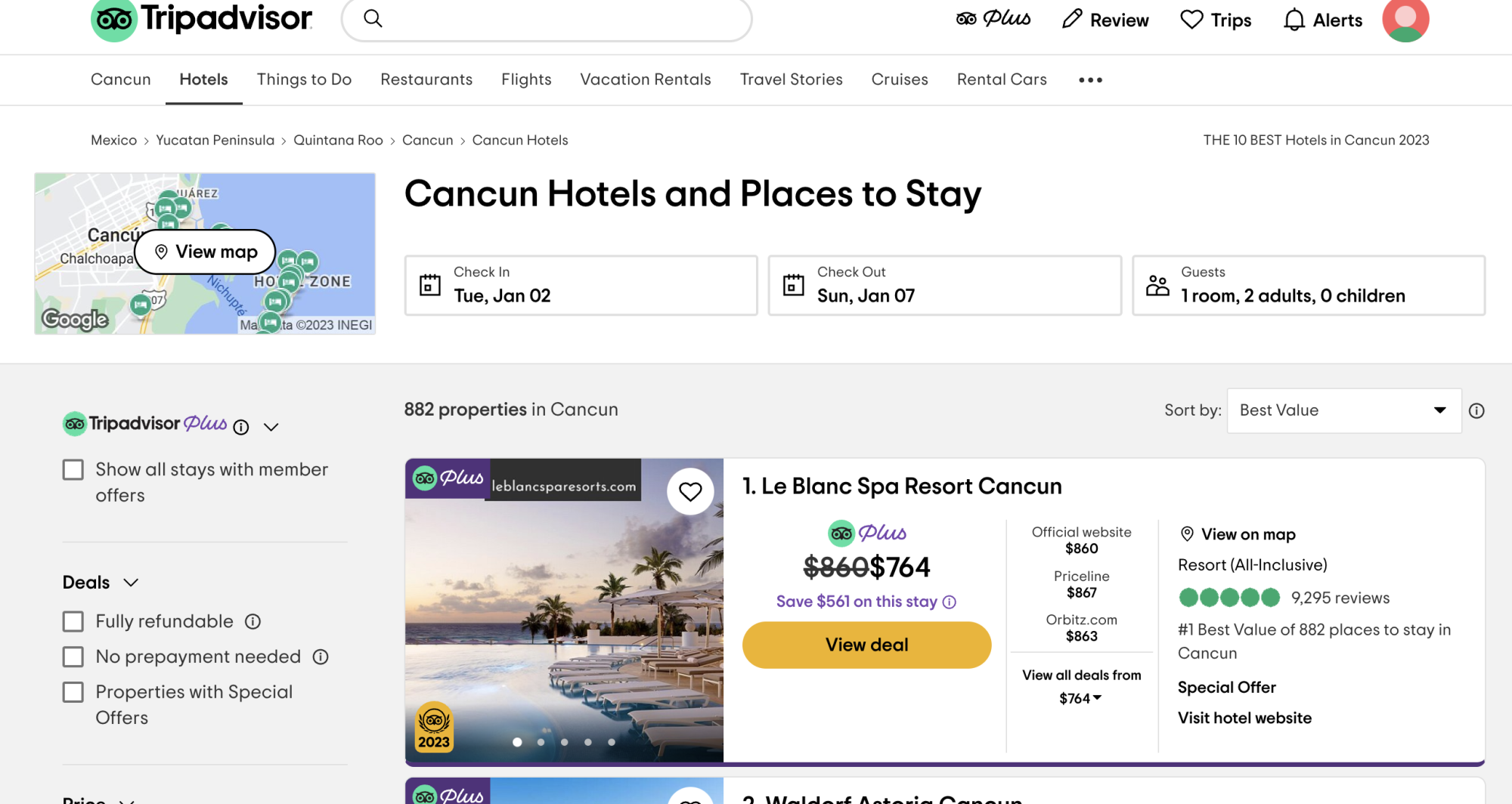Enable Show all stays with member offers
The width and height of the screenshot is (1512, 804).
pyautogui.click(x=73, y=469)
